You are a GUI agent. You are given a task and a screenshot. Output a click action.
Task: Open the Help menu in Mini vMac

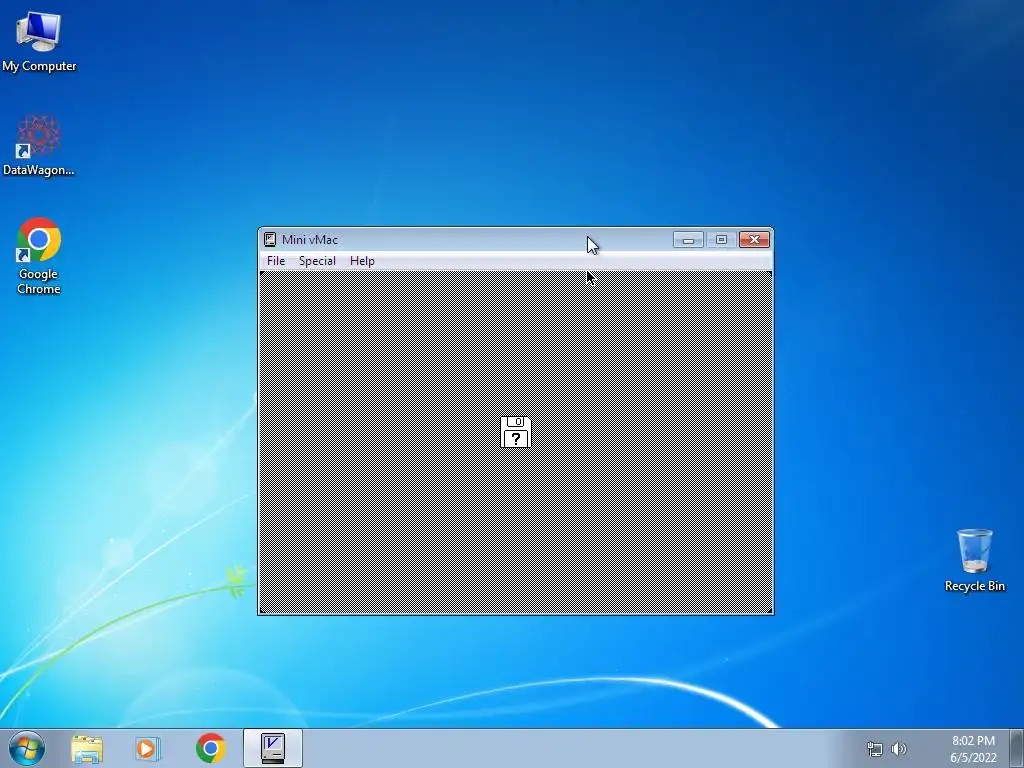(x=362, y=261)
